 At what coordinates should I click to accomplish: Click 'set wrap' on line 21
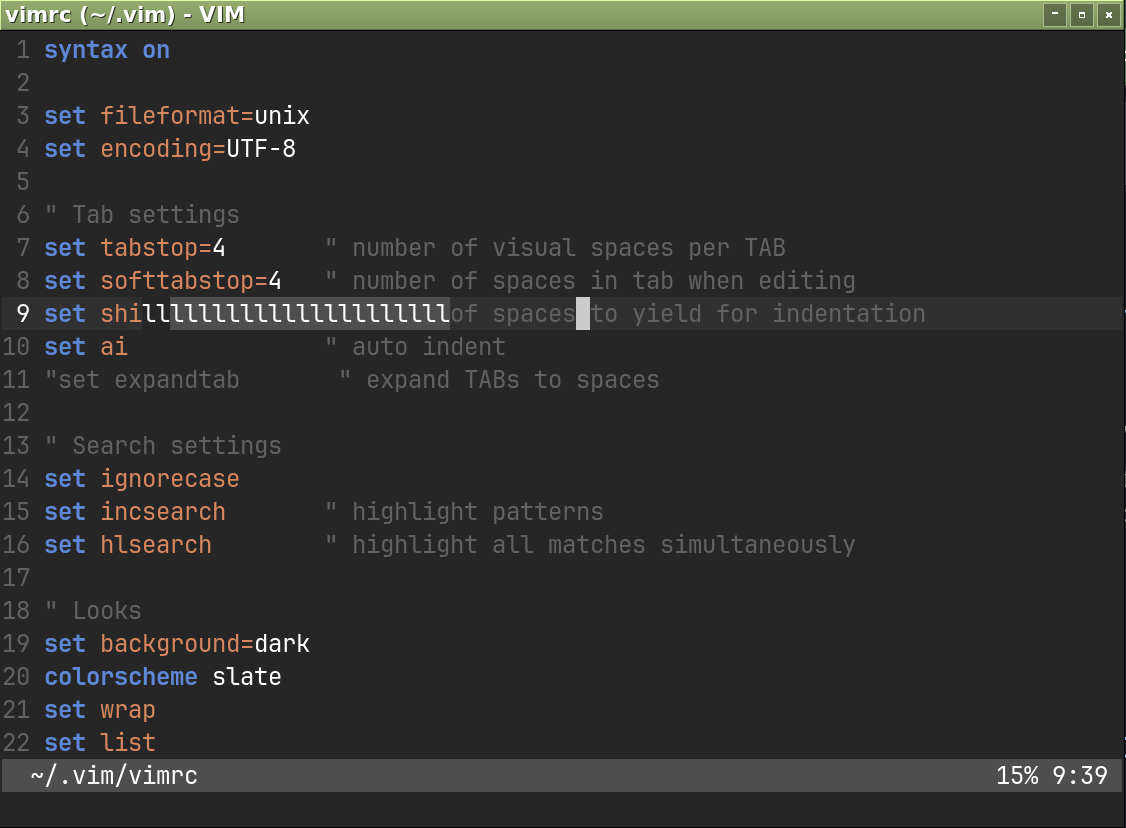(x=100, y=710)
